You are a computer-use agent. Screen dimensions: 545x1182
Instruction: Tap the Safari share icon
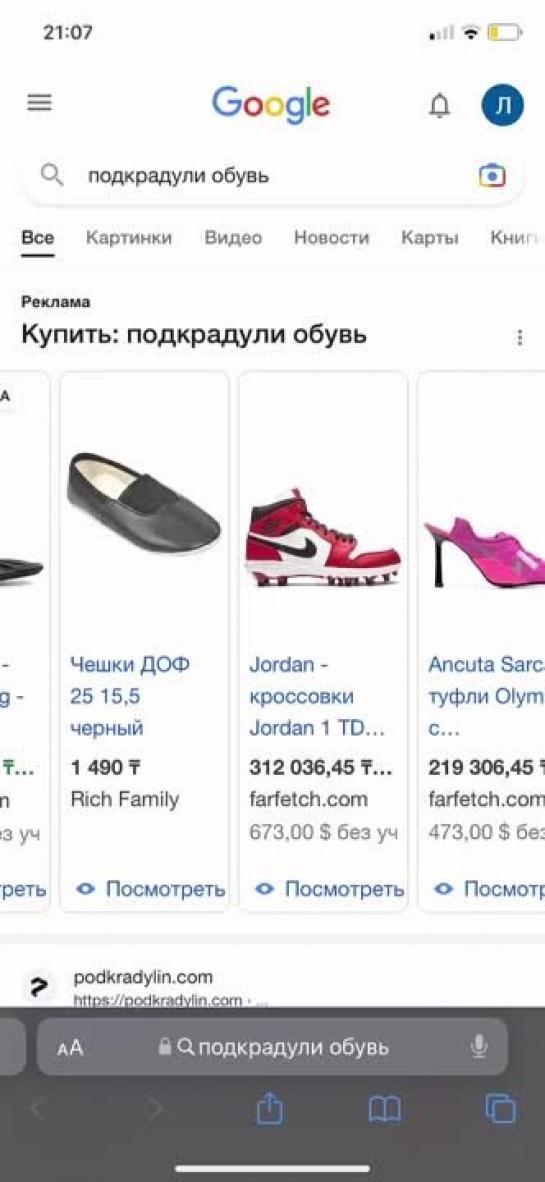270,1109
